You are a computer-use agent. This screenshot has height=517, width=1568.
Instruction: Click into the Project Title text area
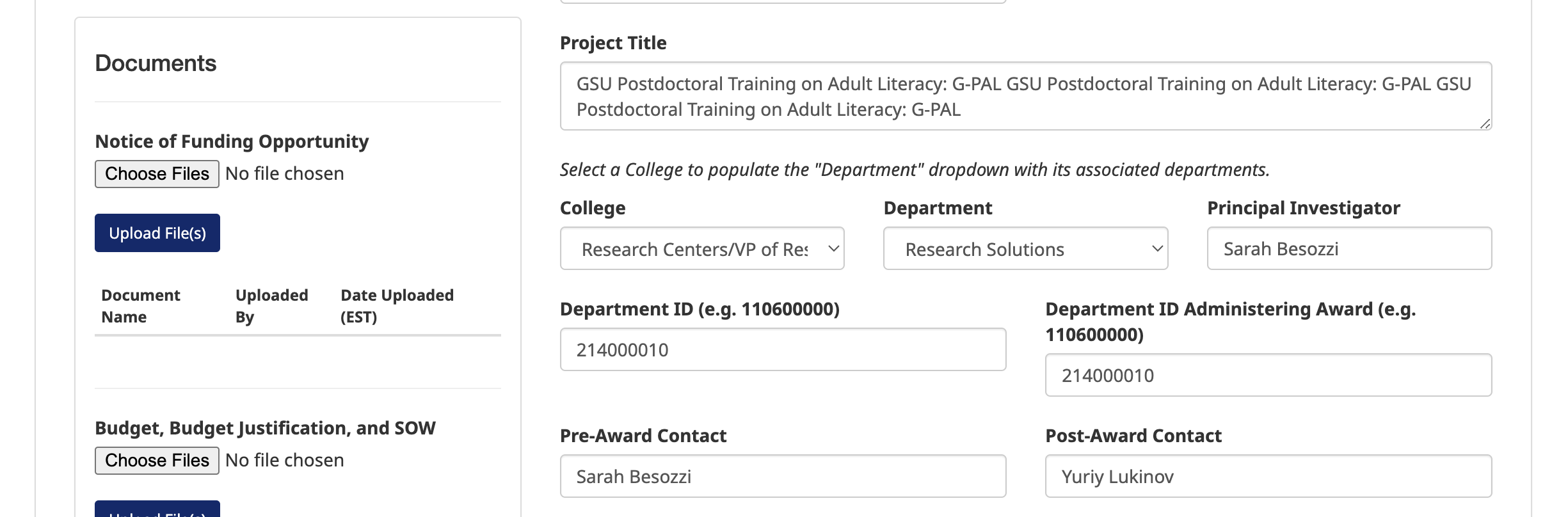(1025, 96)
